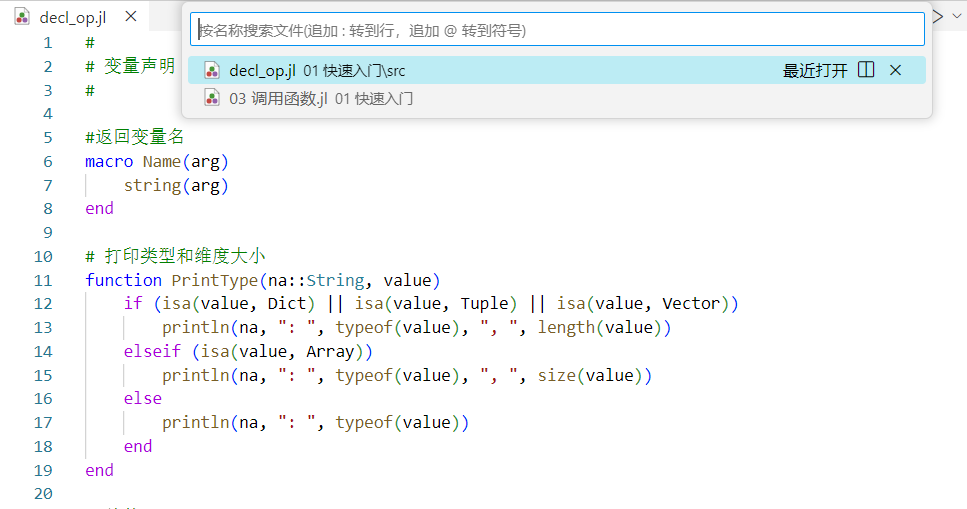Image resolution: width=967 pixels, height=509 pixels.
Task: Click the Julia icon on decl_op.jl tab
Action: [22, 17]
